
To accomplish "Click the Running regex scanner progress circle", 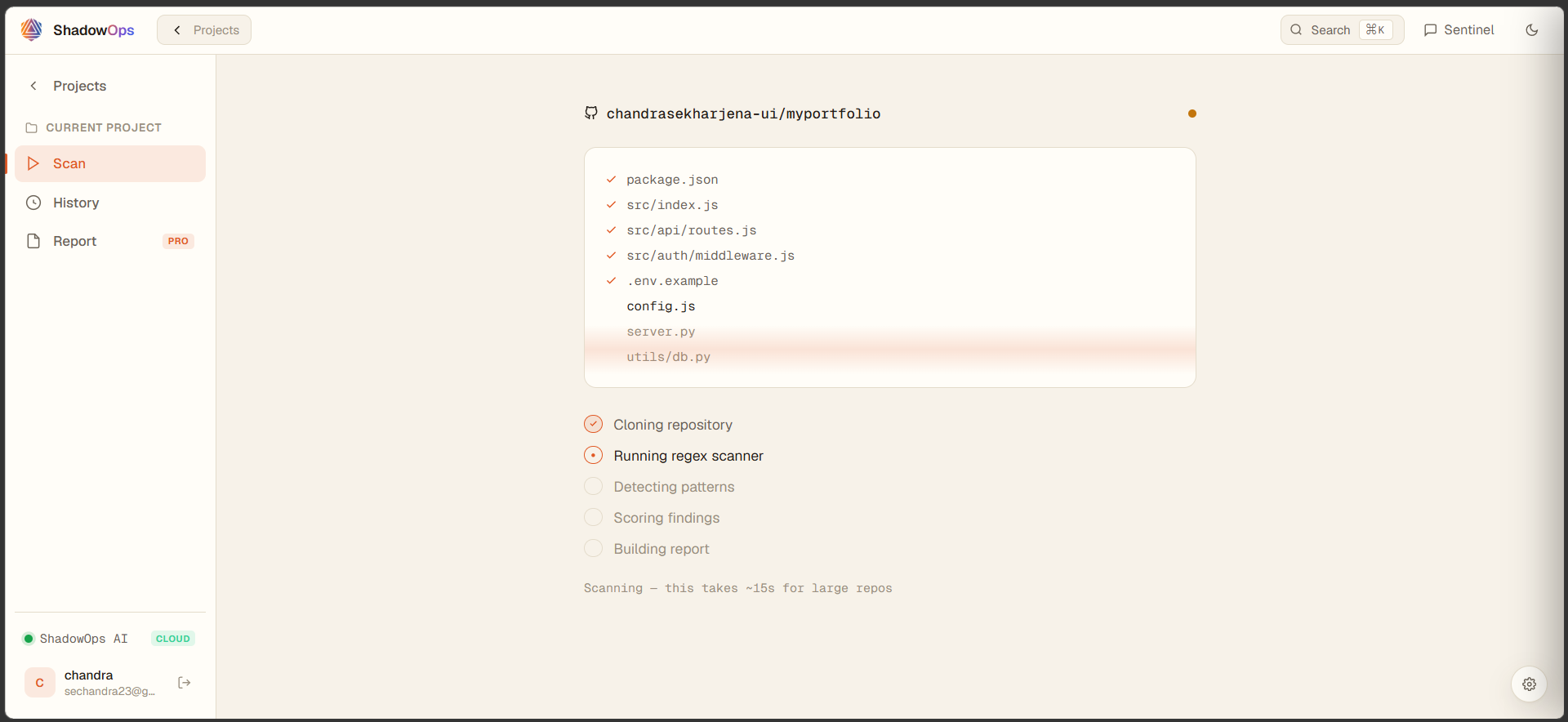I will [594, 456].
